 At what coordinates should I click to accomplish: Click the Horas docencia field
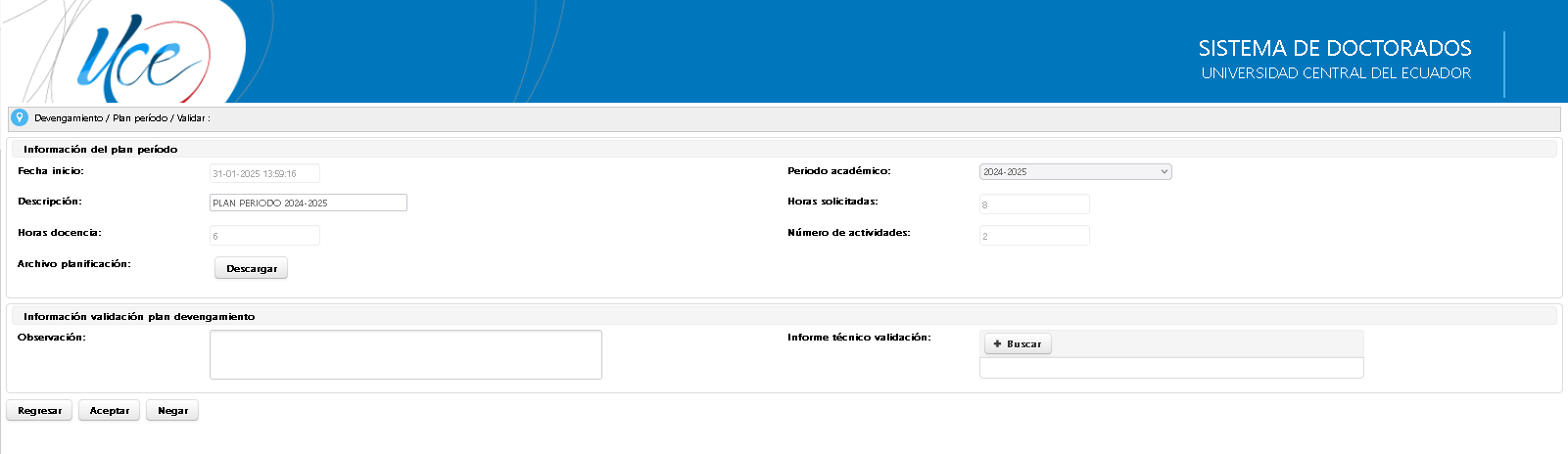(x=264, y=236)
